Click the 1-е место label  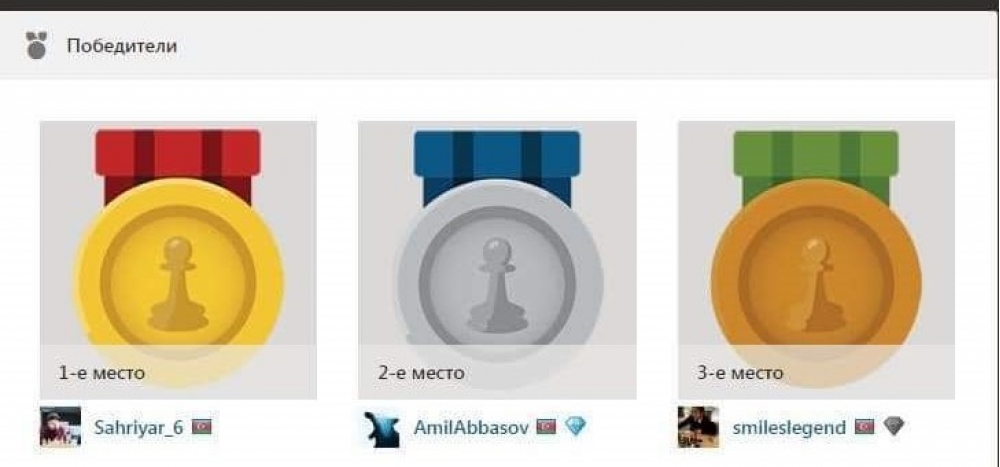click(102, 372)
